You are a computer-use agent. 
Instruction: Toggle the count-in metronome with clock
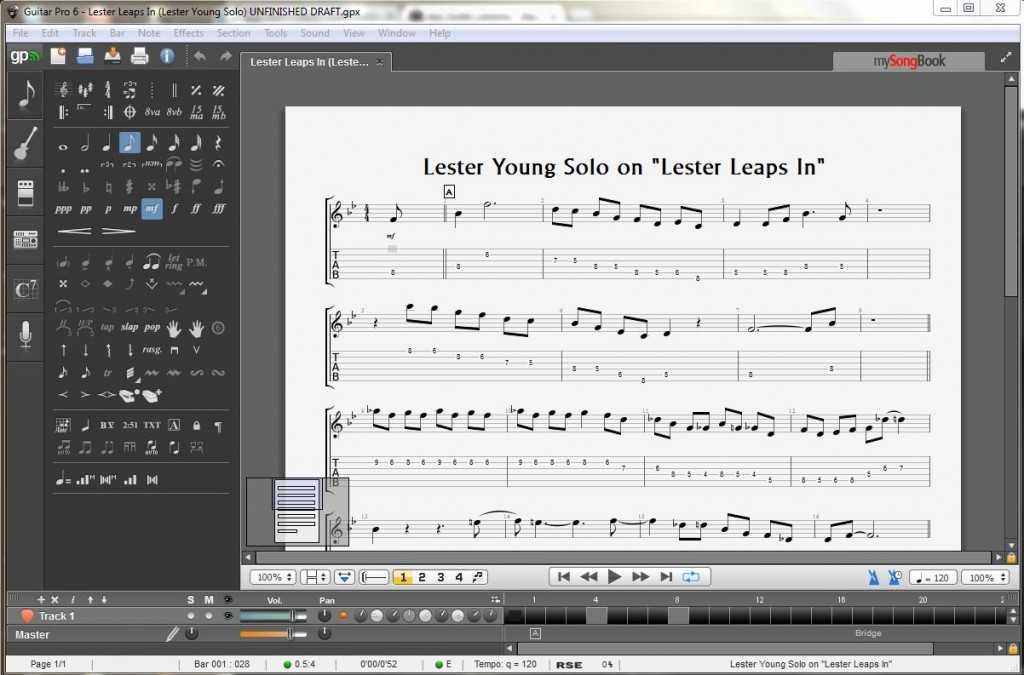pyautogui.click(x=894, y=577)
